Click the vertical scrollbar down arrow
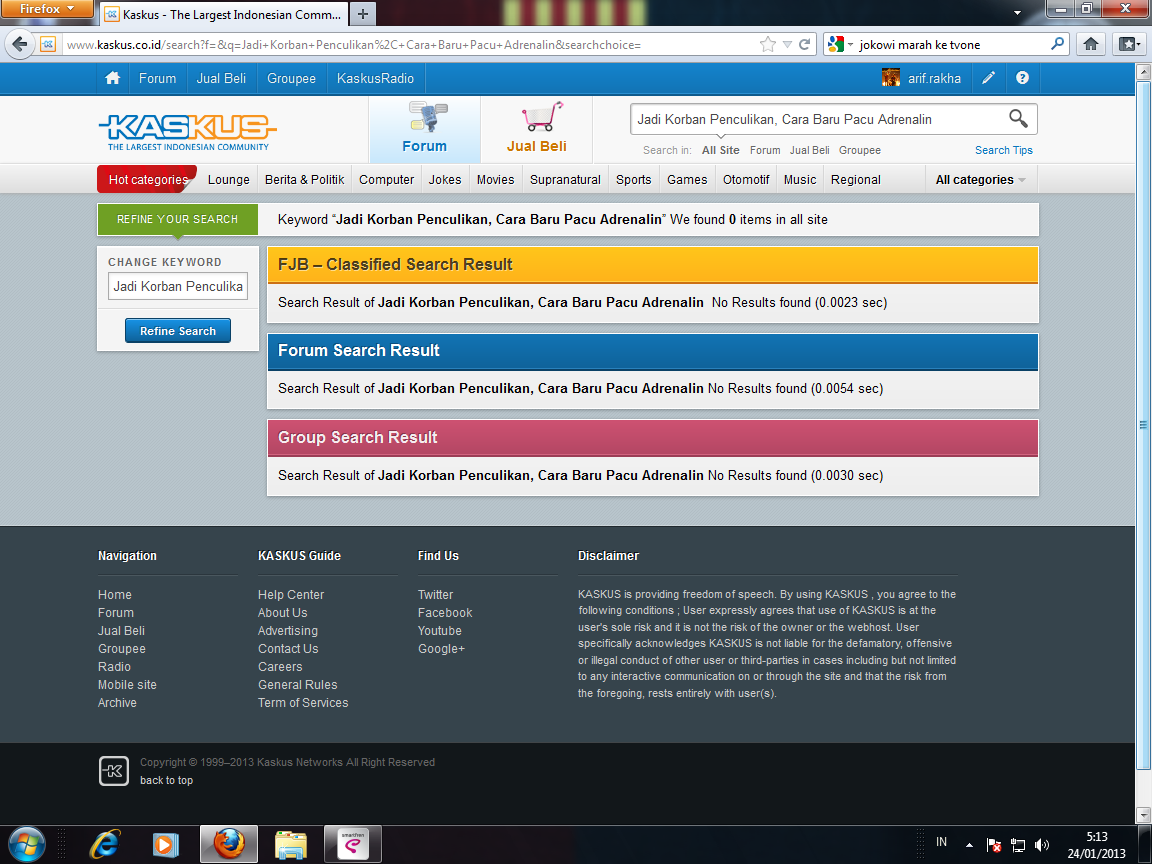The width and height of the screenshot is (1152, 864). tap(1143, 814)
